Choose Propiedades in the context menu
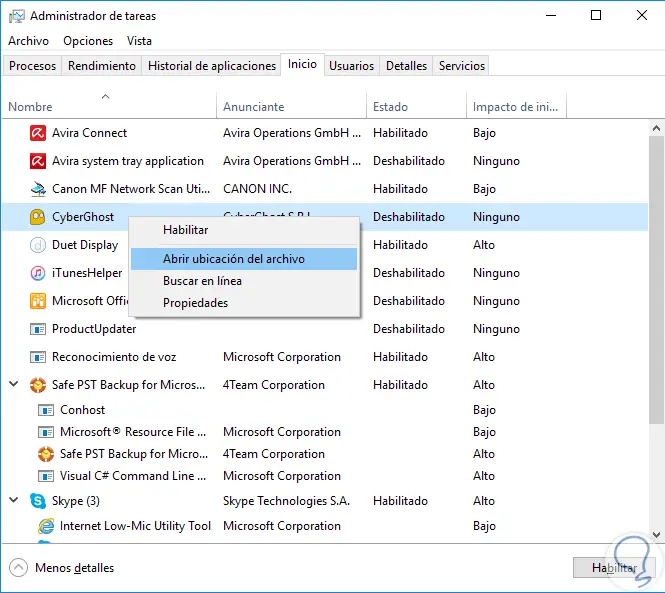The height and width of the screenshot is (593, 665). click(244, 303)
